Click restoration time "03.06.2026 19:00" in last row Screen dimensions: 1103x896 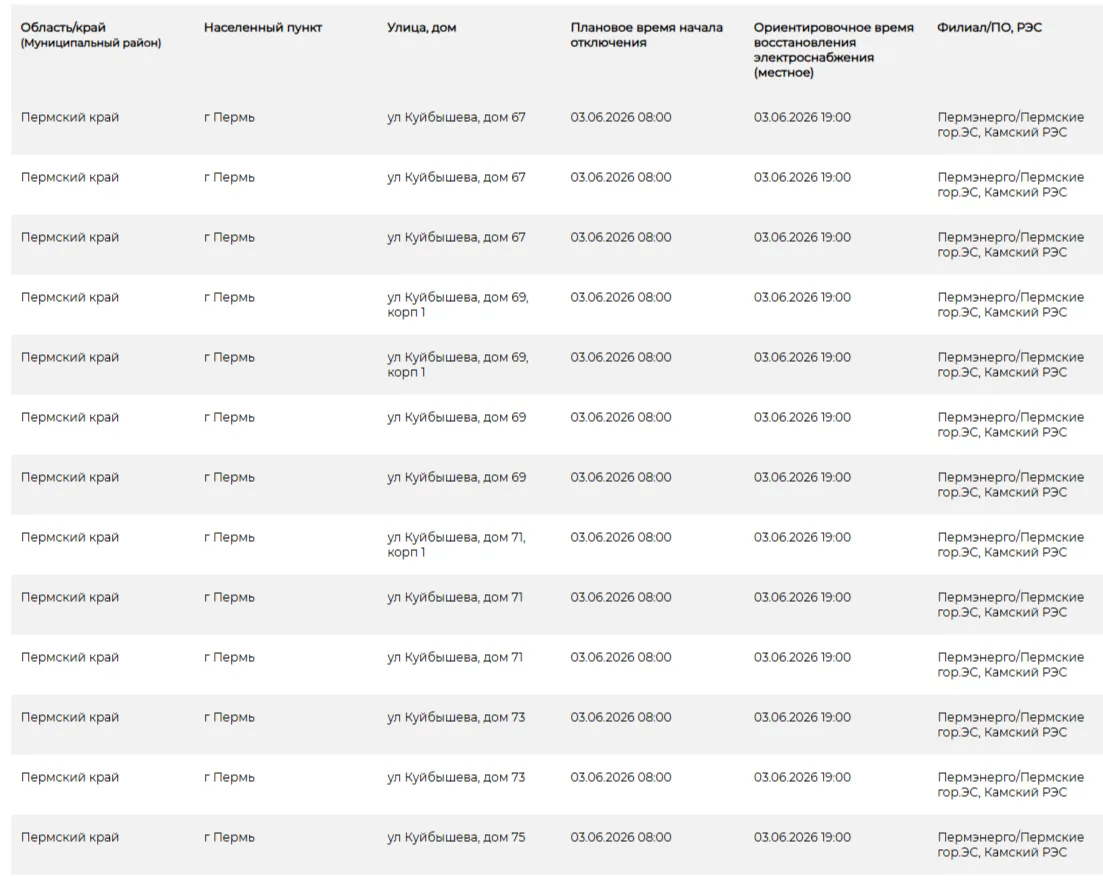pos(802,837)
